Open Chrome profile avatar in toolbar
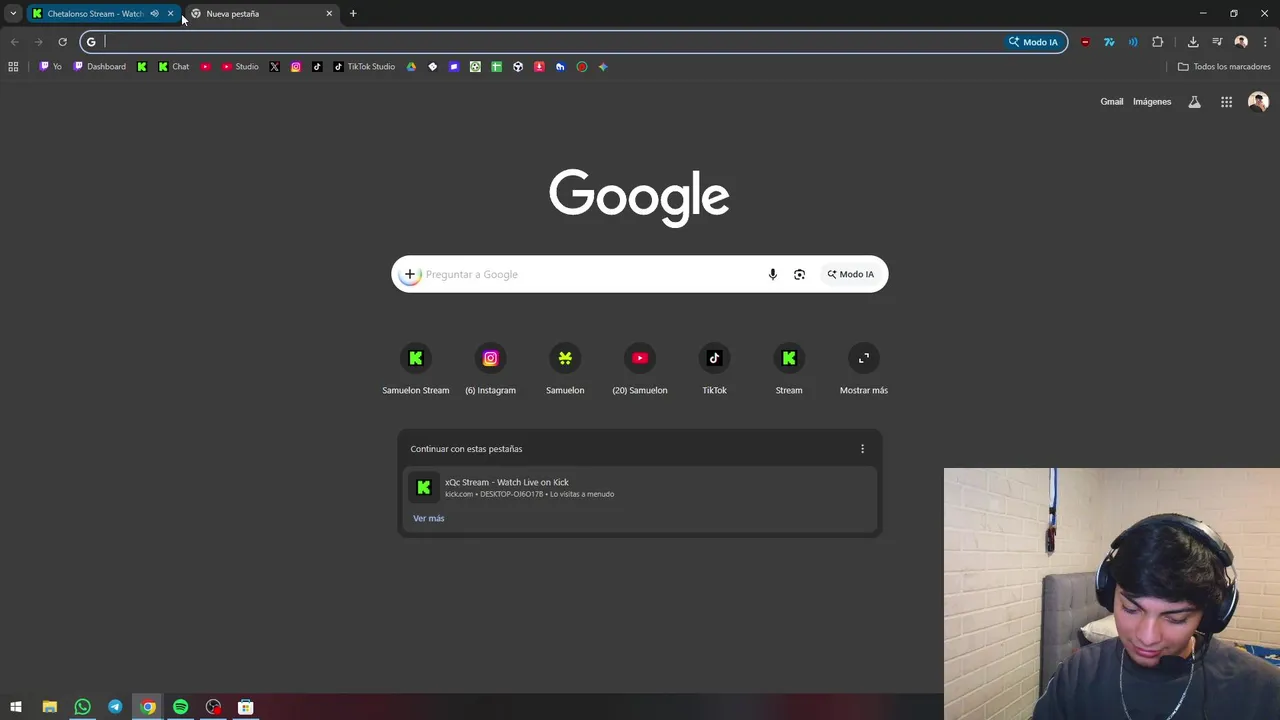Screen dimensions: 1280x720 click(1241, 42)
